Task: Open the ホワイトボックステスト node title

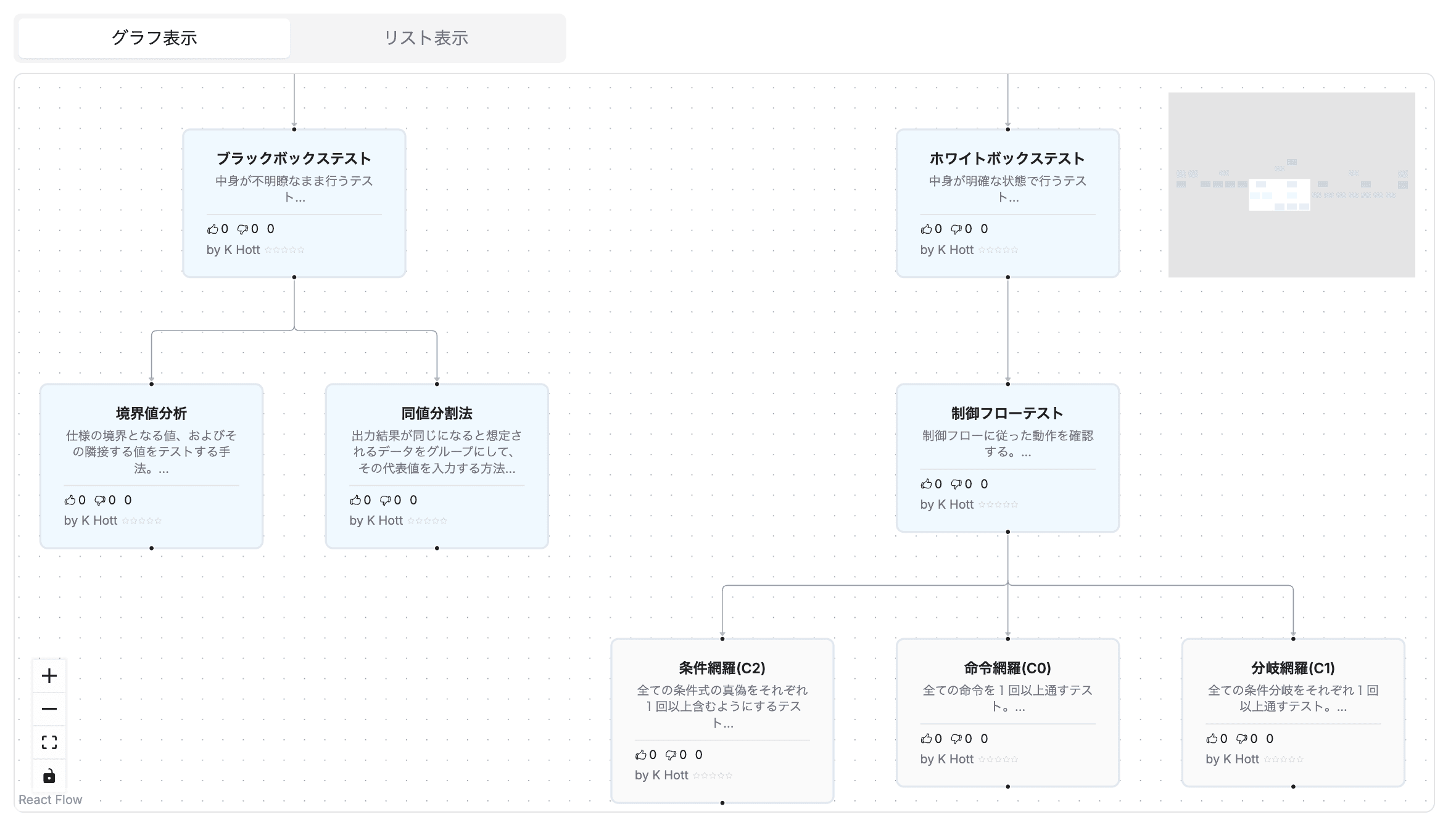Action: (x=1007, y=158)
